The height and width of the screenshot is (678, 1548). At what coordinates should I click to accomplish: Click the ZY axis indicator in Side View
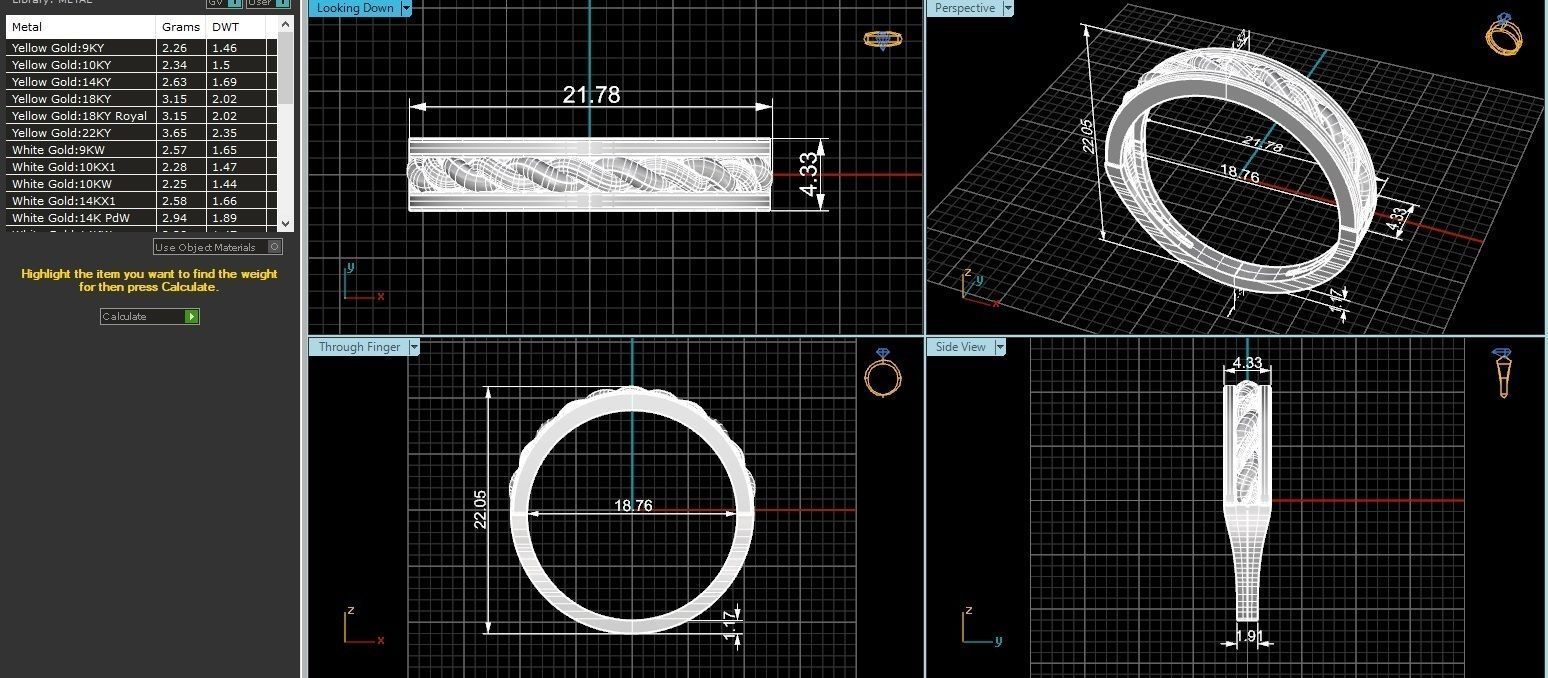coord(982,626)
